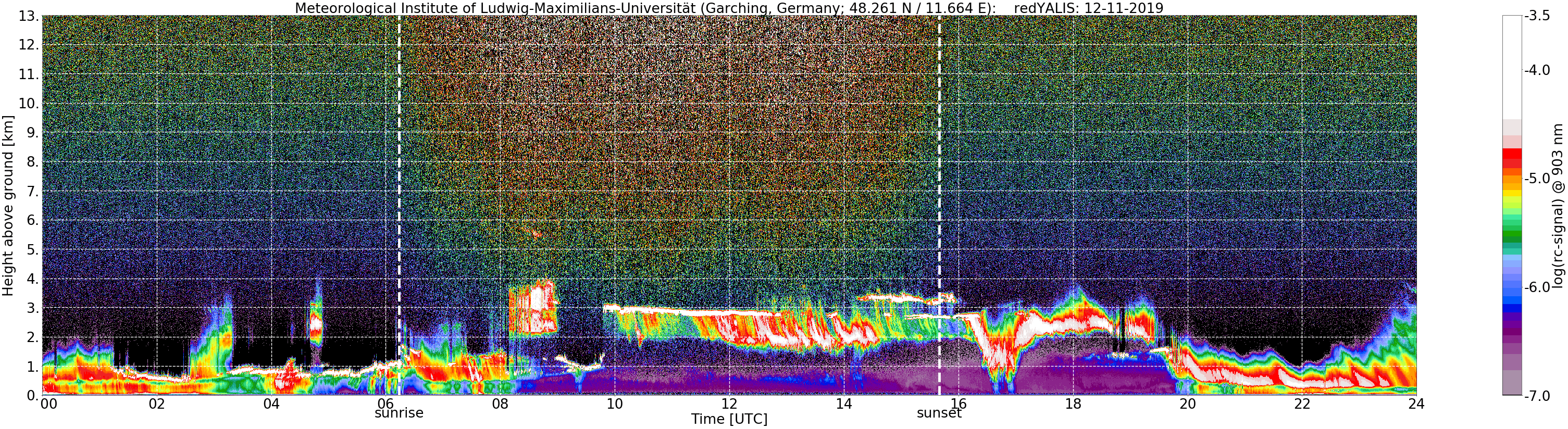Click the time axis tick '14'
This screenshot has height=429, width=1568.
(x=844, y=404)
